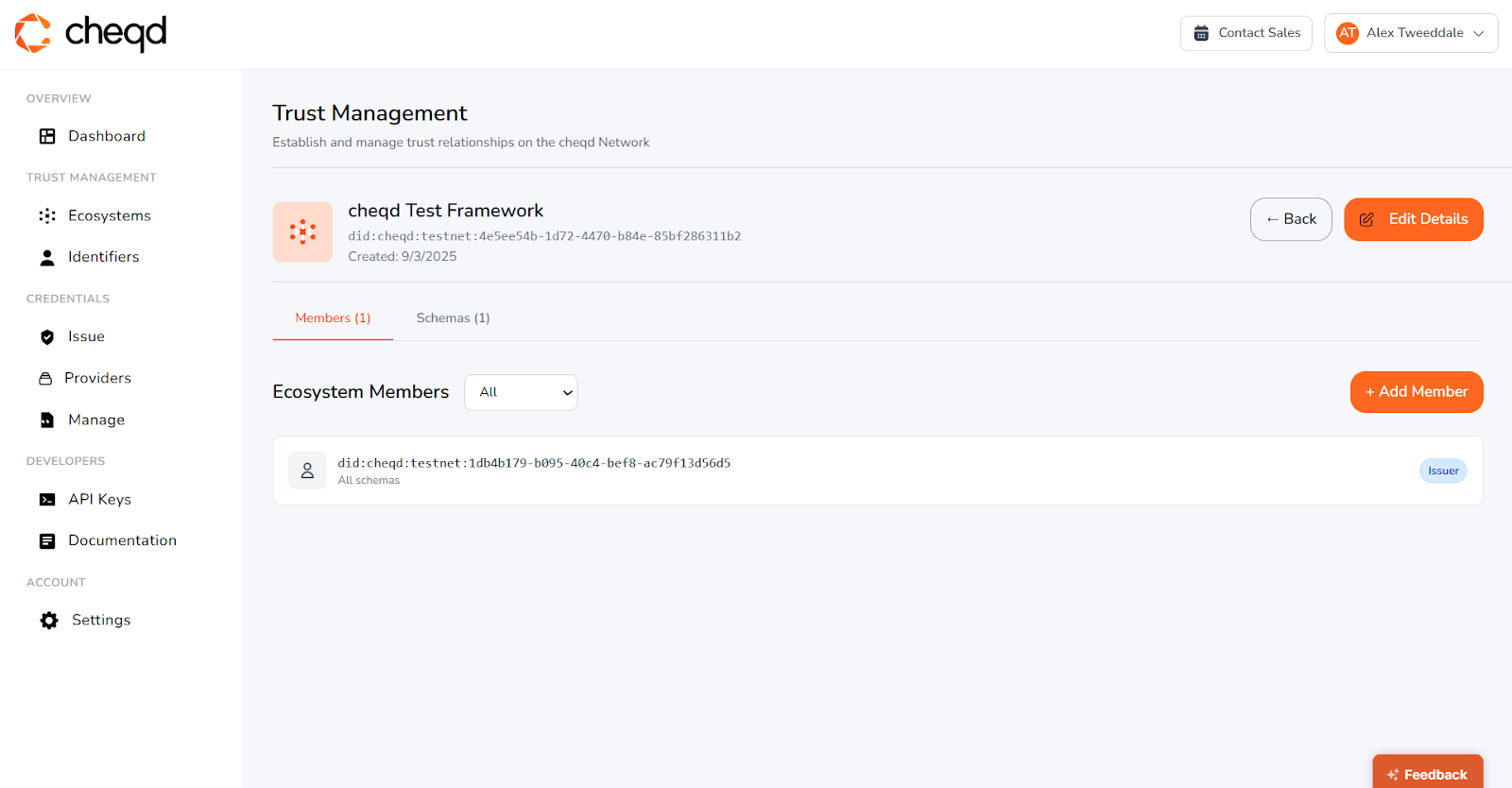Click the Identifiers person icon
Screen dimensions: 1512x788
pos(47,257)
